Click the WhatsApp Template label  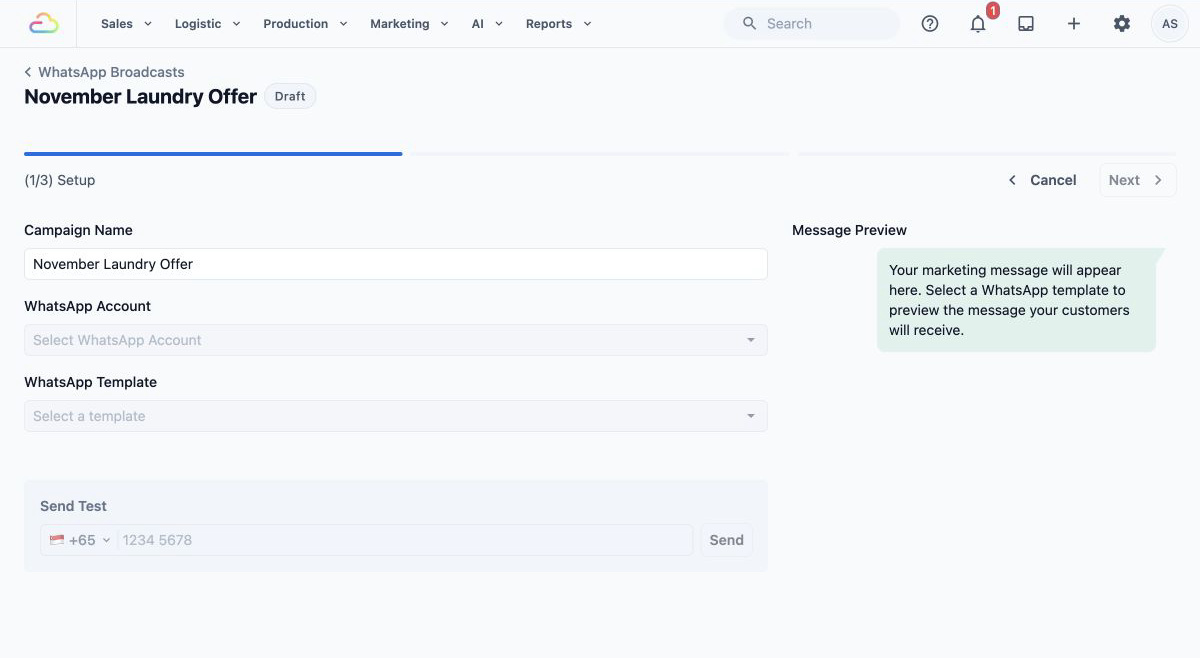[x=90, y=382]
